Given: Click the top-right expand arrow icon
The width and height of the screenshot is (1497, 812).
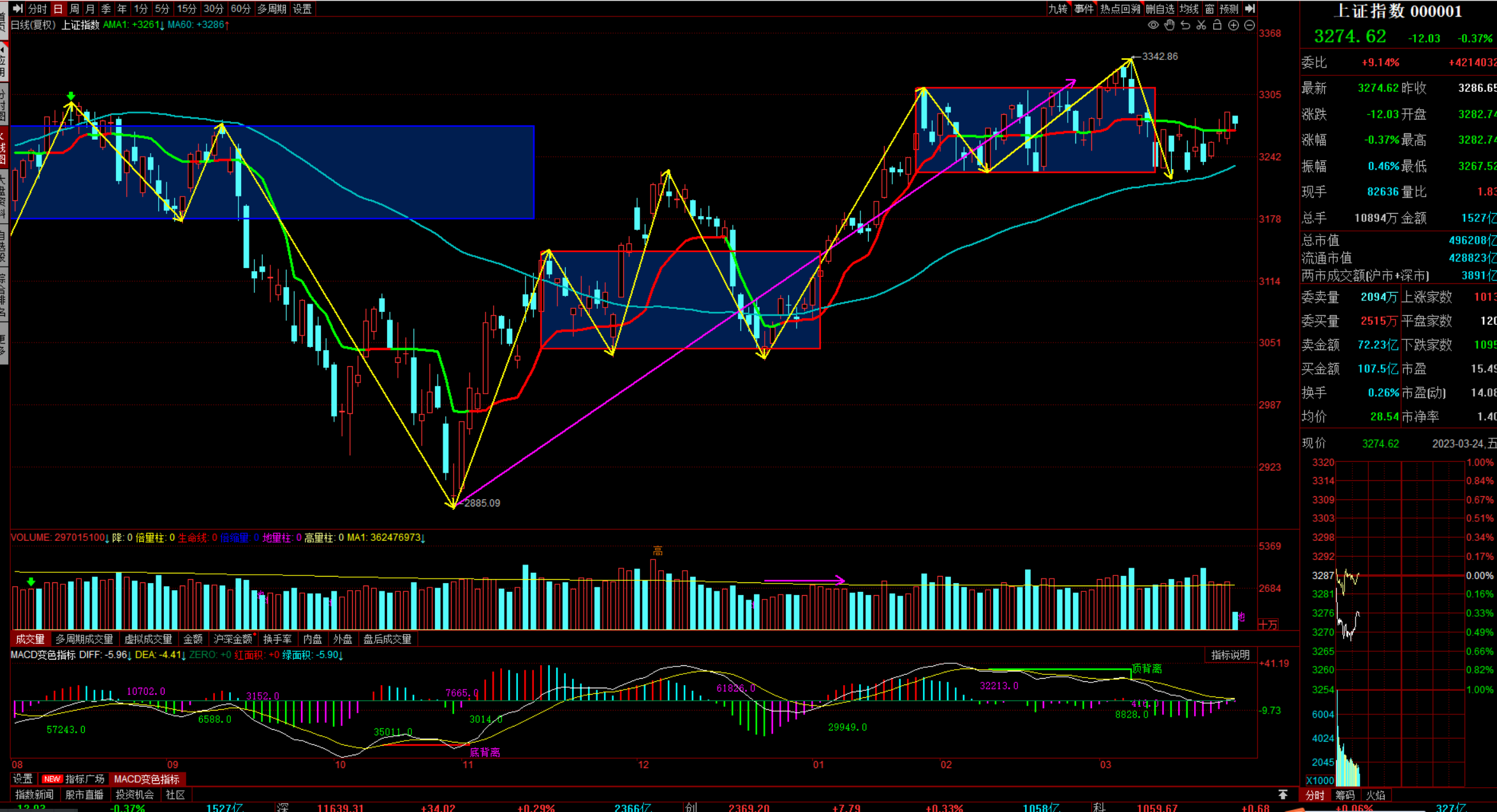Looking at the screenshot, I should pyautogui.click(x=1250, y=8).
